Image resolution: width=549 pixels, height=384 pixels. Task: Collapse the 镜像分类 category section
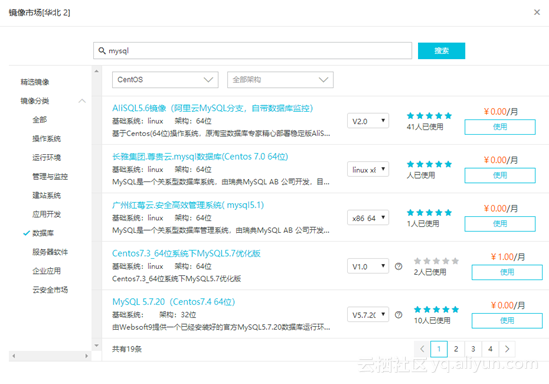point(82,101)
